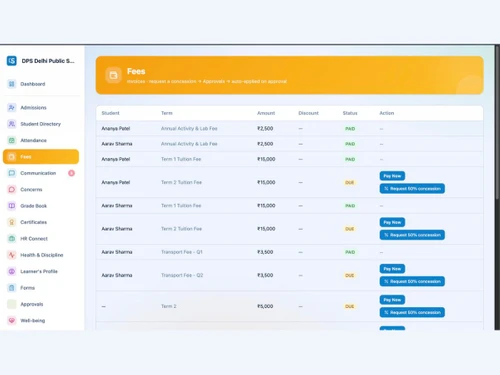The image size is (500, 375).
Task: Click the Fees wallet icon in sidebar
Action: click(x=12, y=157)
